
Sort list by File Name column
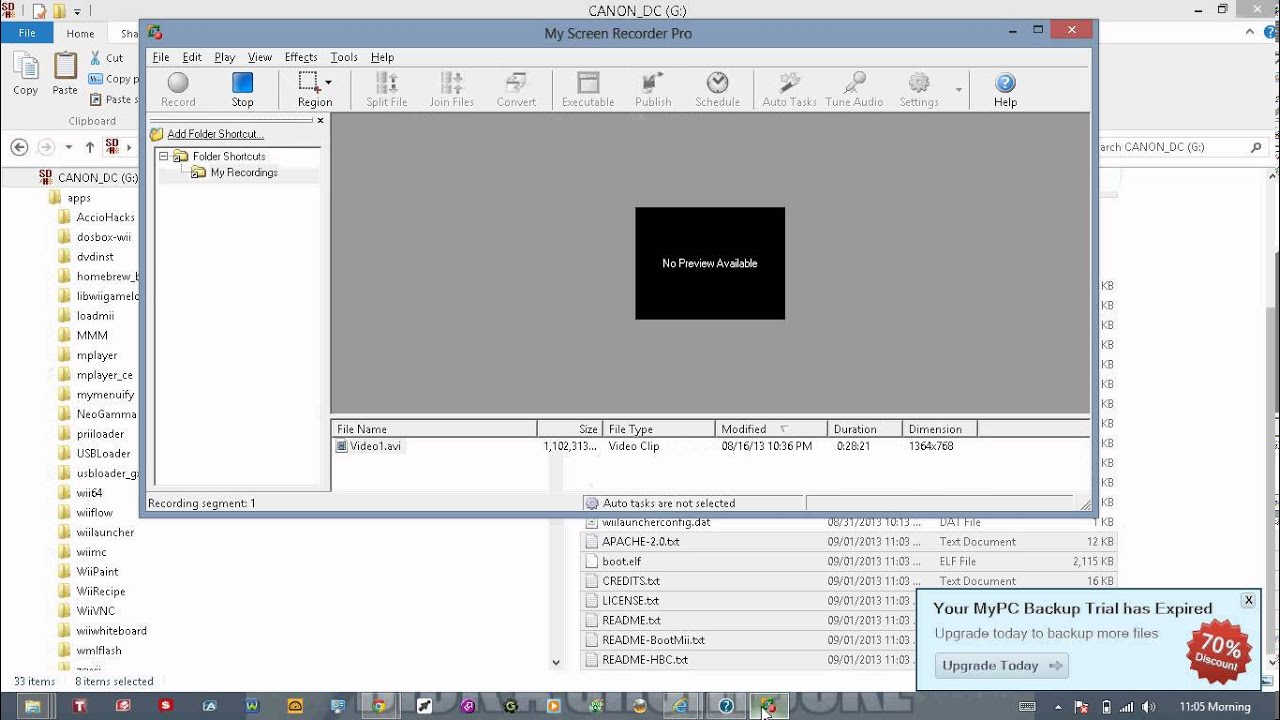[x=434, y=429]
